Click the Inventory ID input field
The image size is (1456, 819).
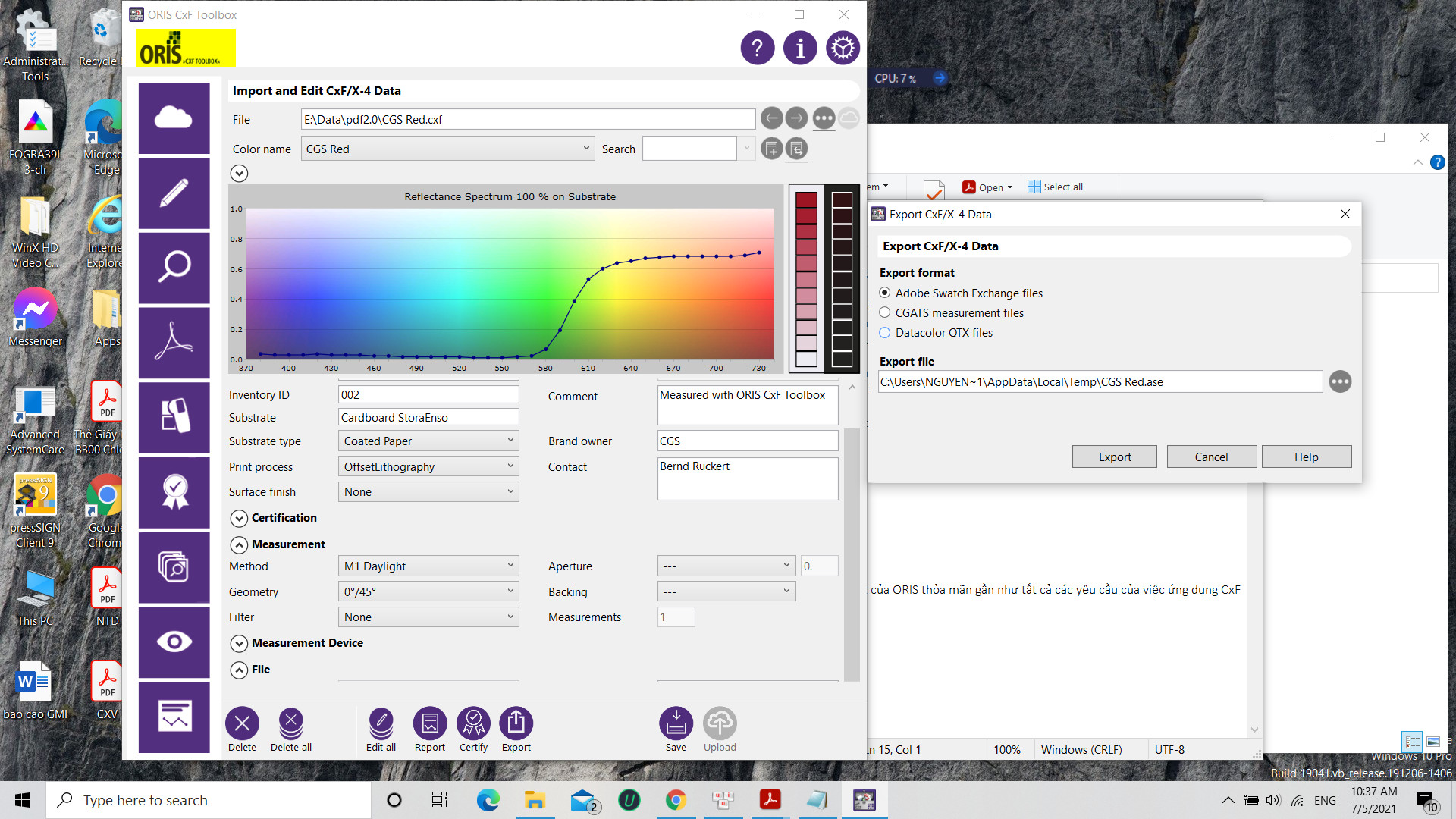point(428,394)
